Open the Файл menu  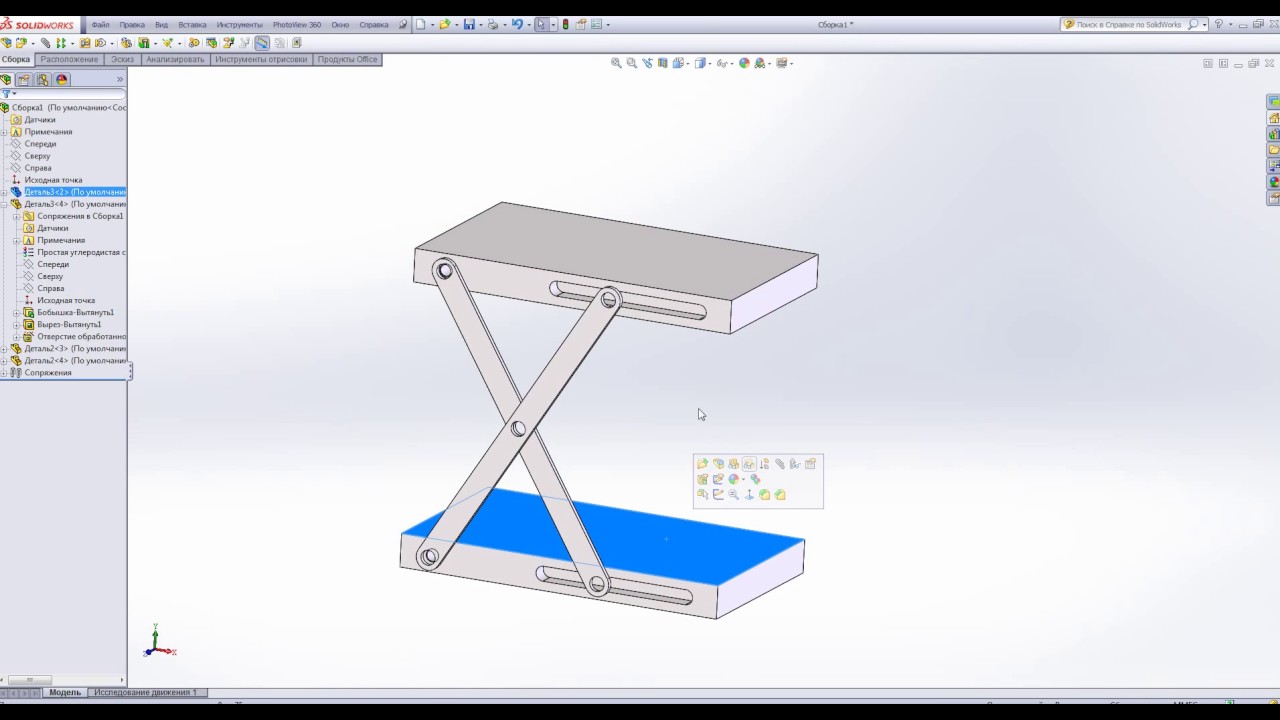pos(100,24)
